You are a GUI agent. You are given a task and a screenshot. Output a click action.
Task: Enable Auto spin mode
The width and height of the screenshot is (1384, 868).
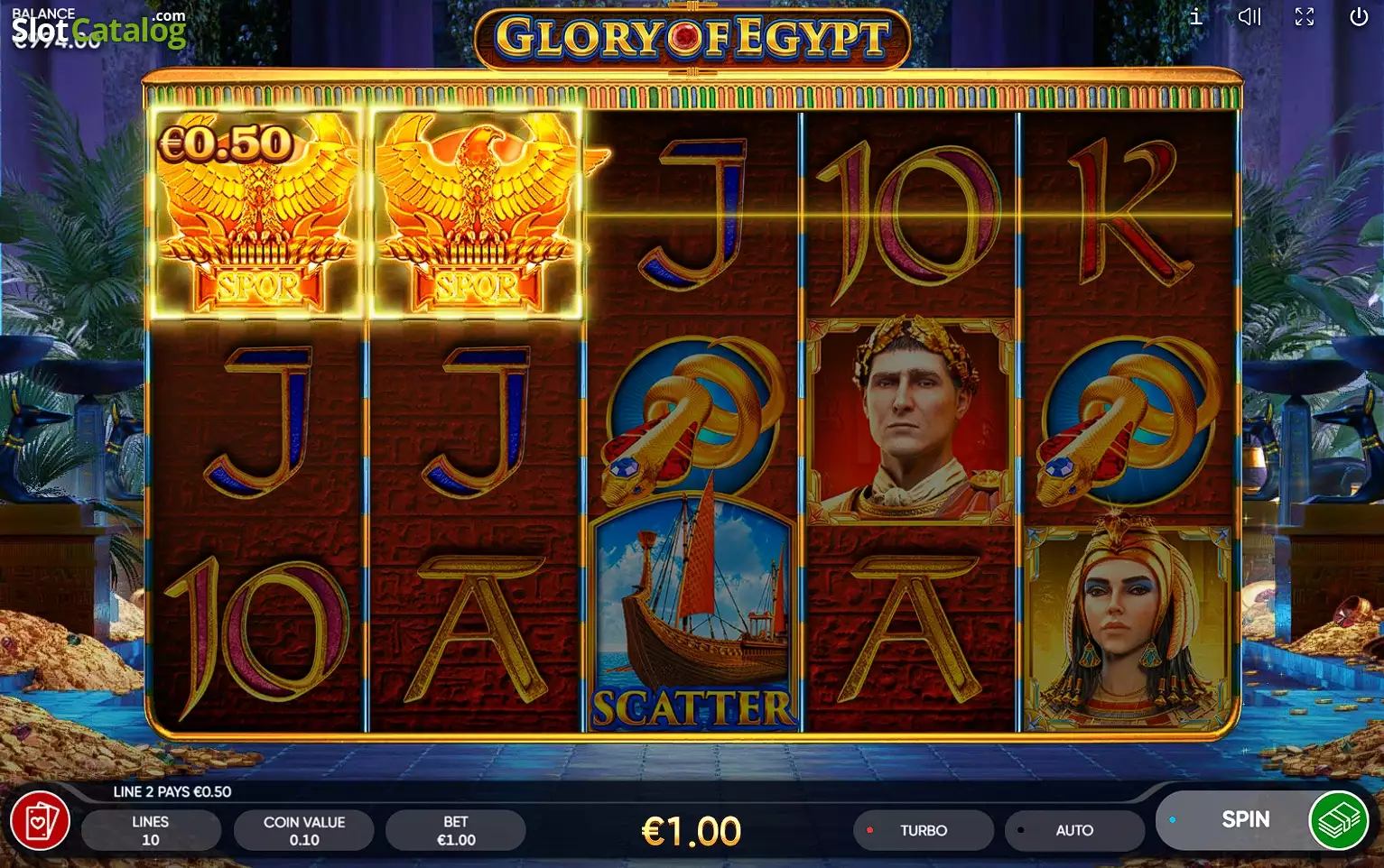[1074, 830]
